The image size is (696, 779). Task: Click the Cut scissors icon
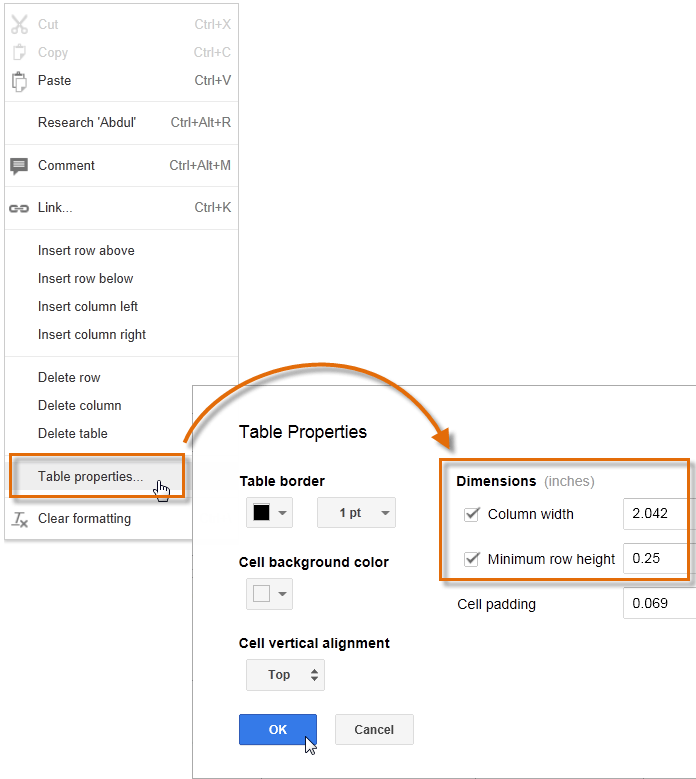19,24
